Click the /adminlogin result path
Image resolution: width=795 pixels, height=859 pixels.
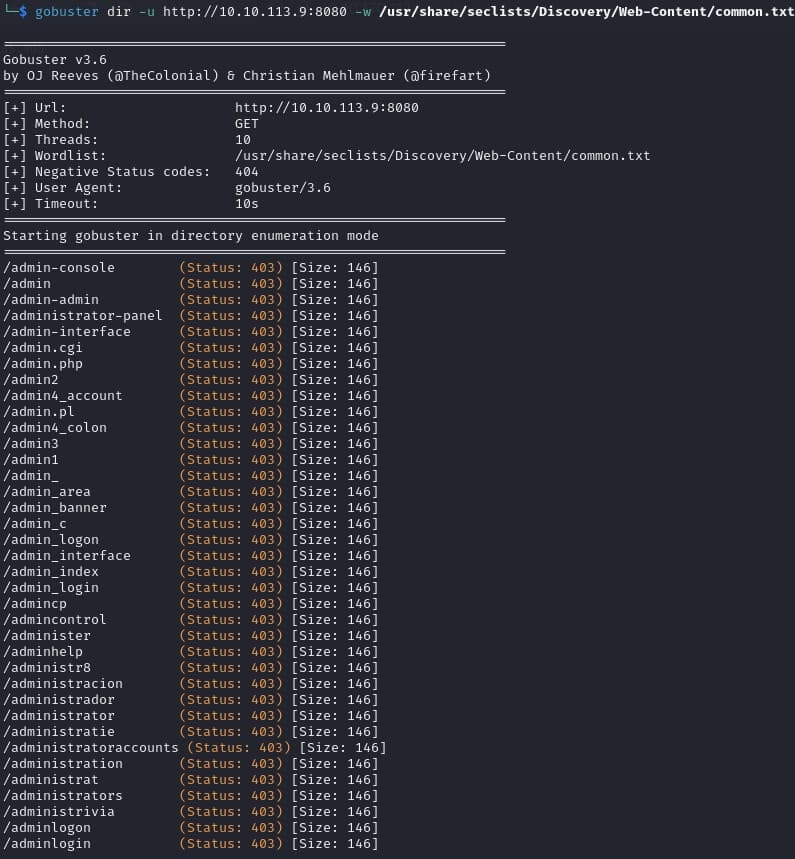(x=47, y=844)
